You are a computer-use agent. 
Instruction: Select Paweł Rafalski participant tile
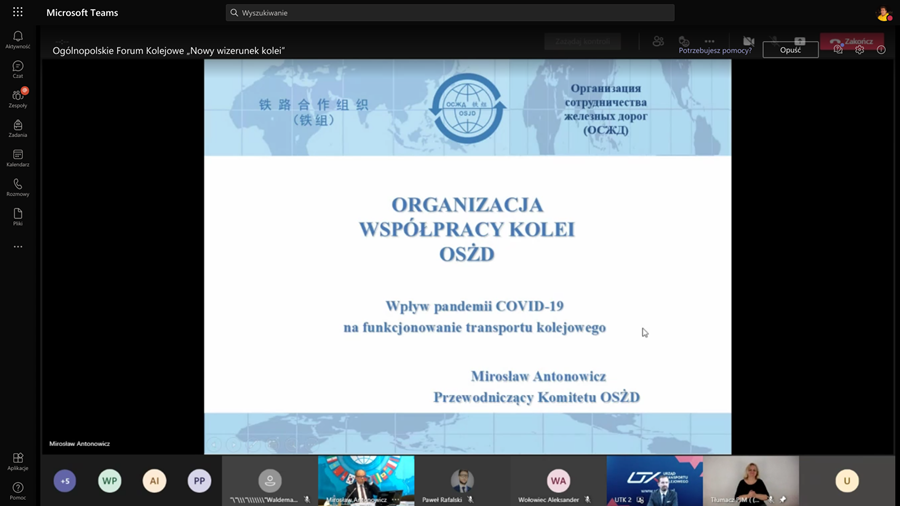462,481
